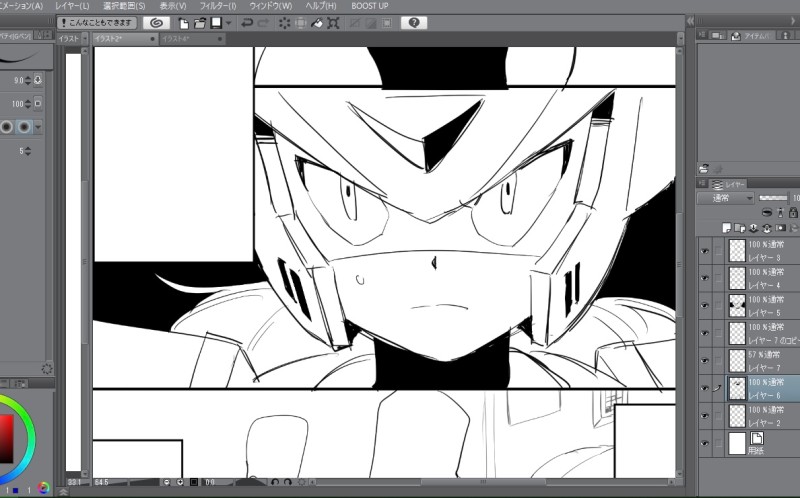The height and width of the screenshot is (498, 800).
Task: Click the New Raster Layer icon
Action: click(727, 228)
